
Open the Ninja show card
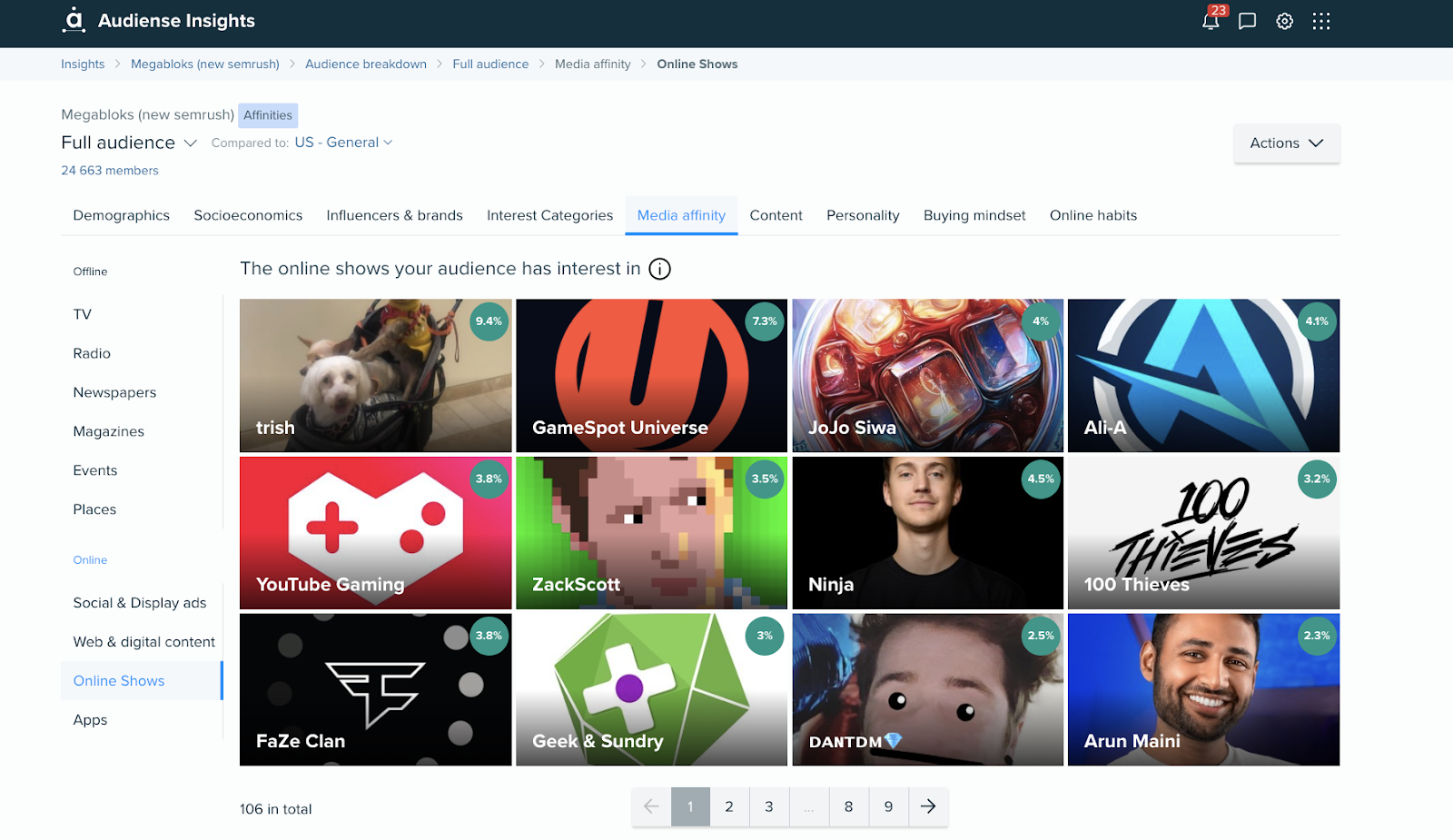pos(927,533)
